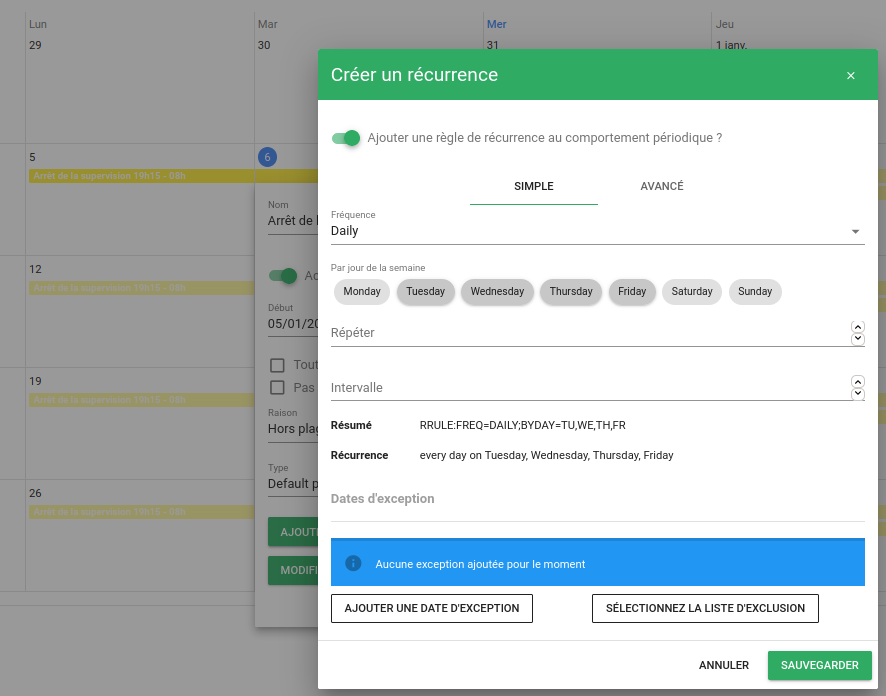Deselect the Wednesday day chip

coord(497,292)
